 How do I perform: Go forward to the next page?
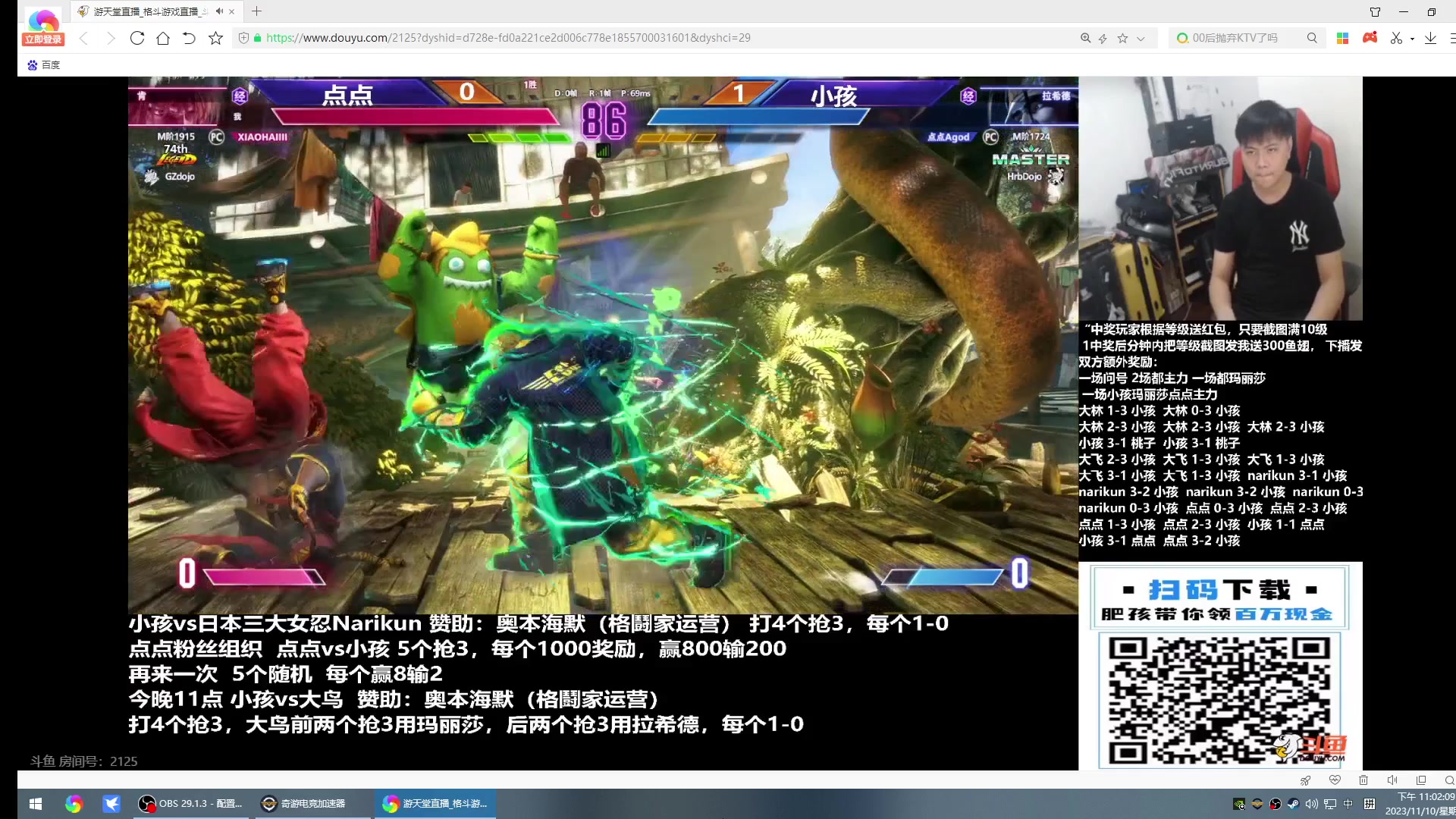point(111,38)
